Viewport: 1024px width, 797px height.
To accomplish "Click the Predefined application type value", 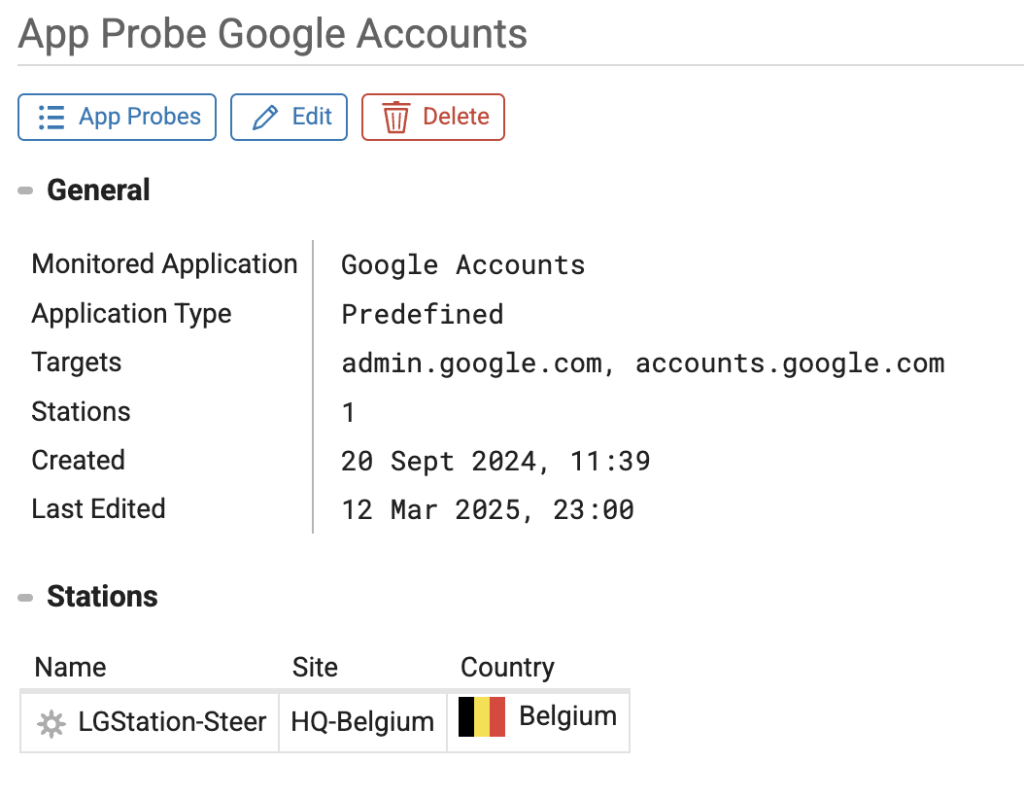I will (x=422, y=314).
